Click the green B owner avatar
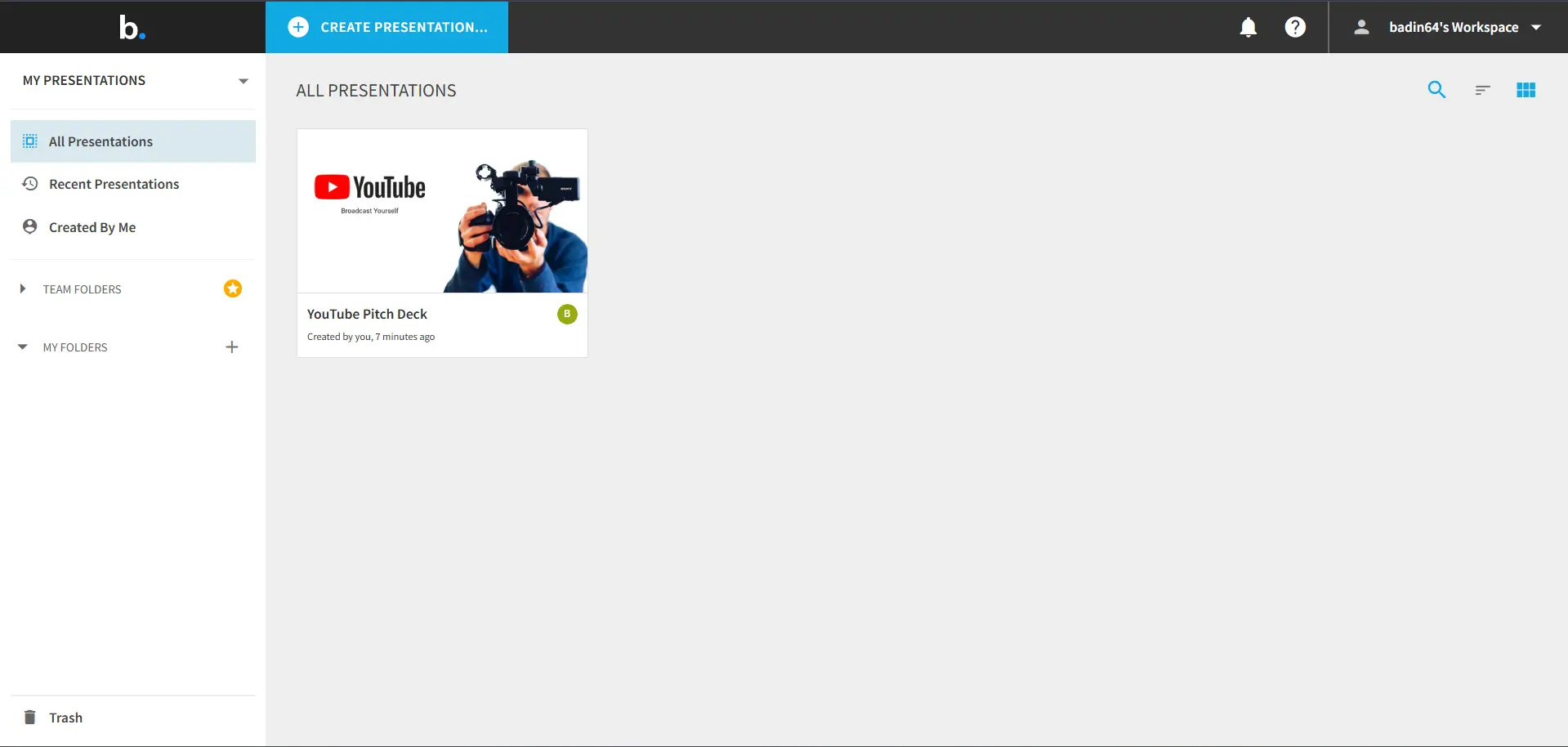Viewport: 1568px width, 747px height. tap(567, 314)
